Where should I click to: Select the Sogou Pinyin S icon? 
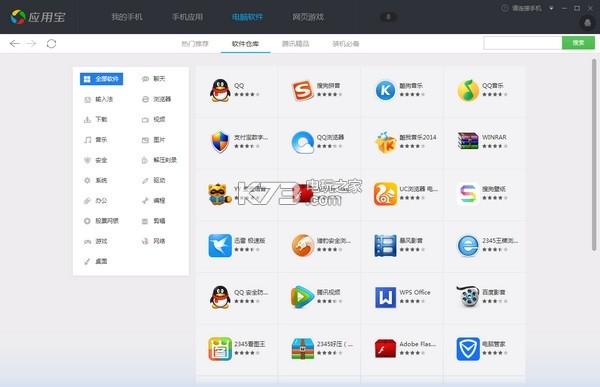click(x=302, y=91)
